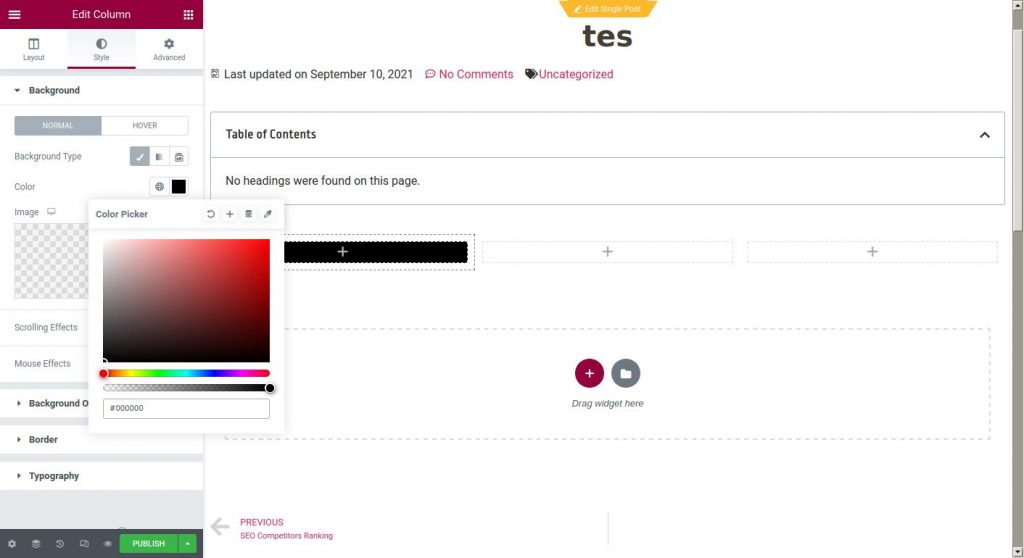Click the green Publish button
This screenshot has width=1024, height=558.
[x=148, y=544]
